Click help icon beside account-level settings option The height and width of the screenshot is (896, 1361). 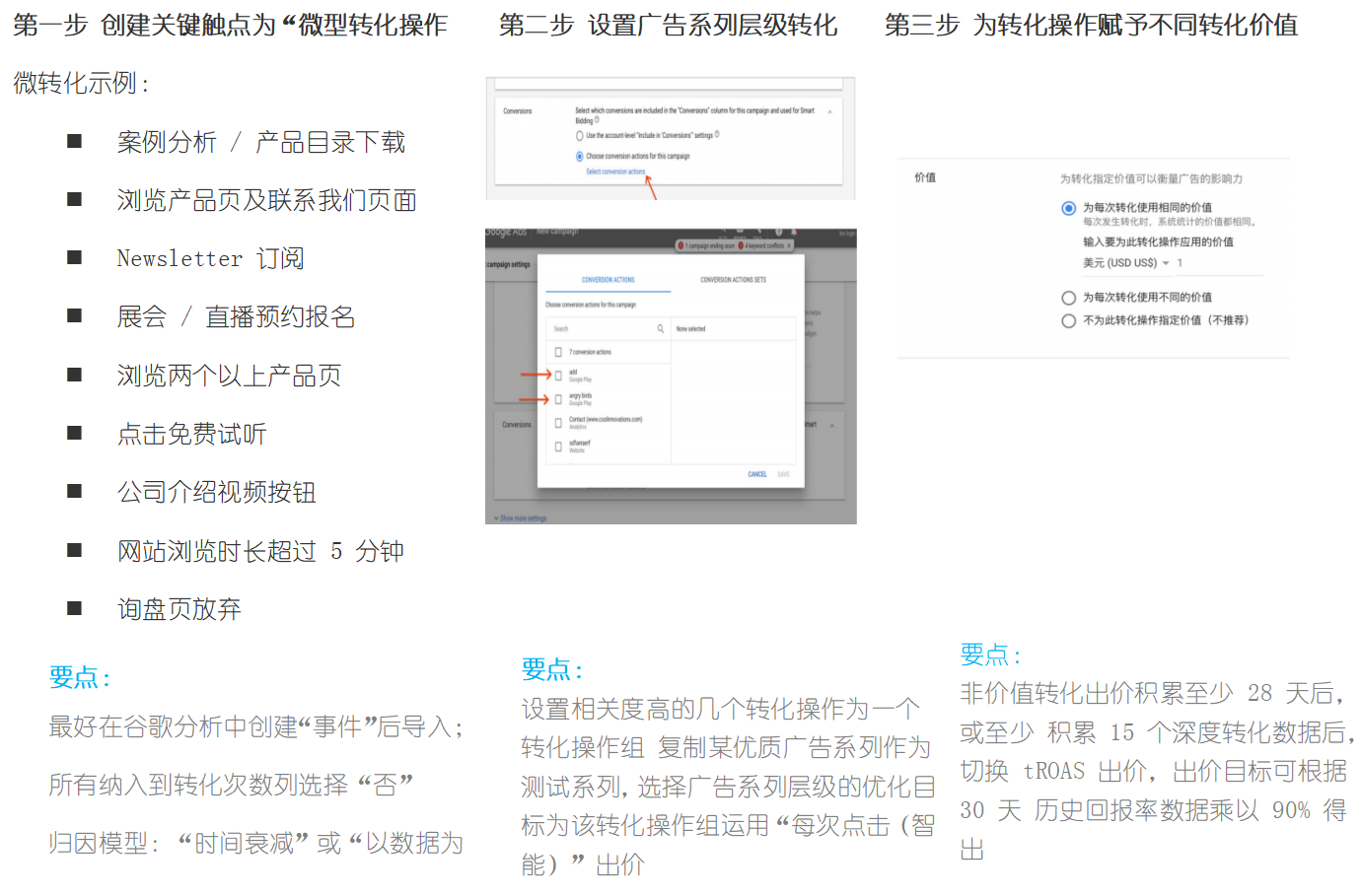coord(717,135)
